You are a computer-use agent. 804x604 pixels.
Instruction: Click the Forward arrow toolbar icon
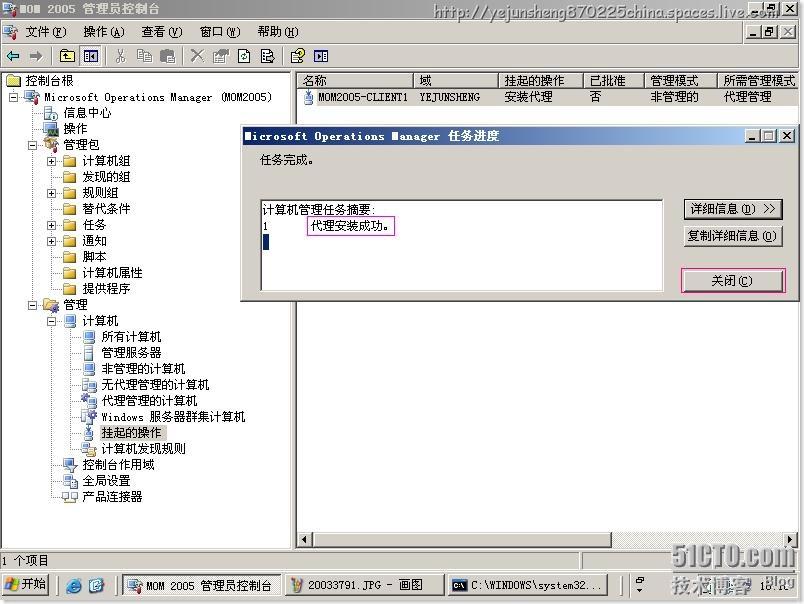(x=36, y=56)
